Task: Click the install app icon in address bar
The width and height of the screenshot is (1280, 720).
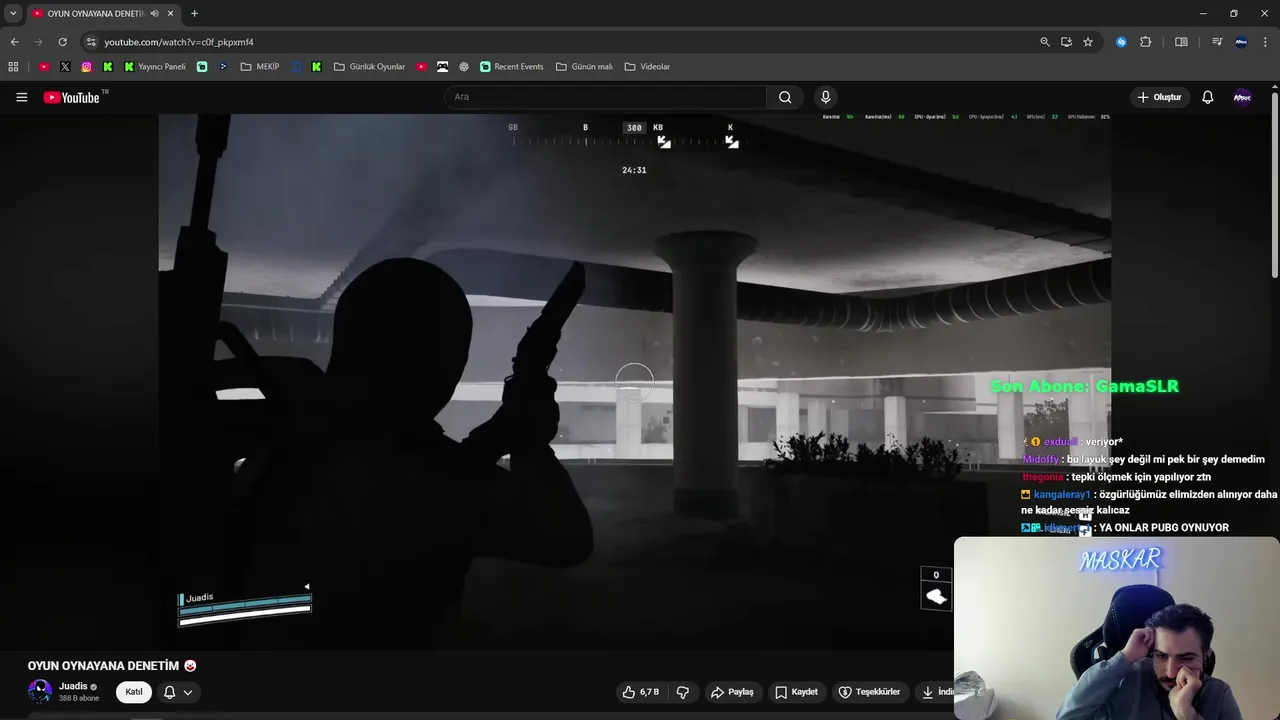Action: (1066, 42)
